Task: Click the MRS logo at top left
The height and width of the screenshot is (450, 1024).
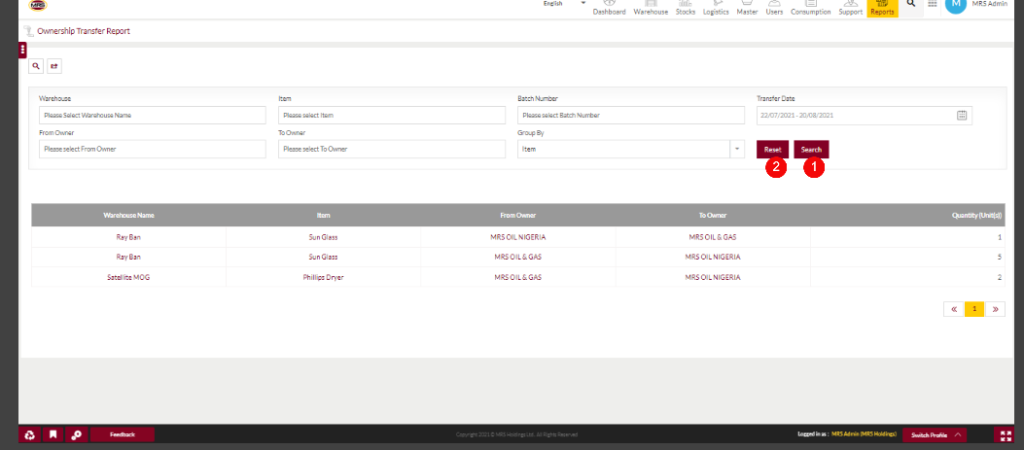Action: coord(39,5)
